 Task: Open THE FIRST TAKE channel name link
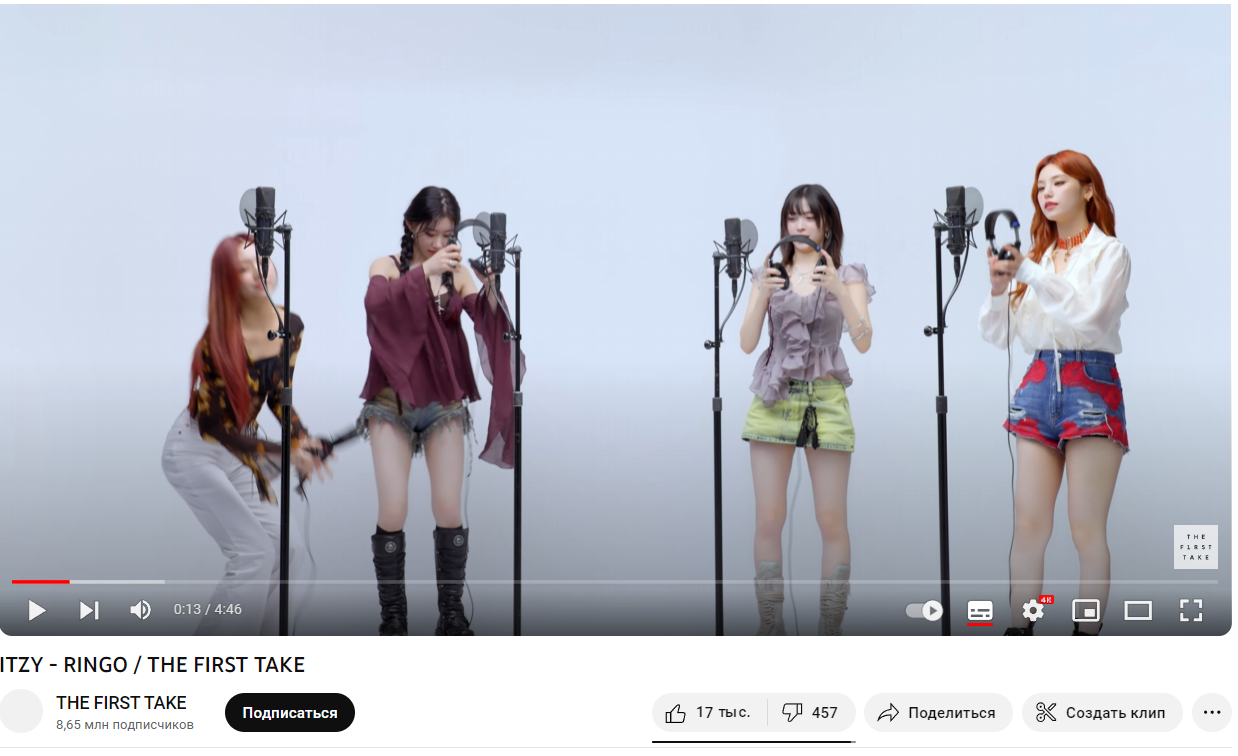(x=121, y=703)
